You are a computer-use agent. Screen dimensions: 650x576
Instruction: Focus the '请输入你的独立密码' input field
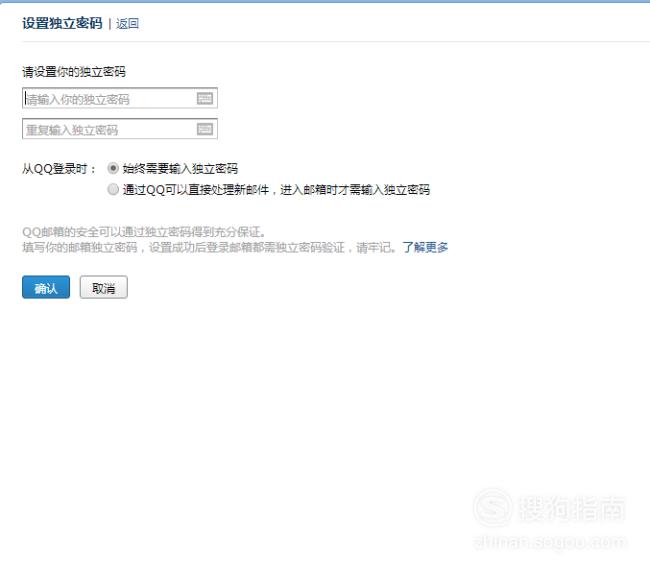tap(120, 98)
